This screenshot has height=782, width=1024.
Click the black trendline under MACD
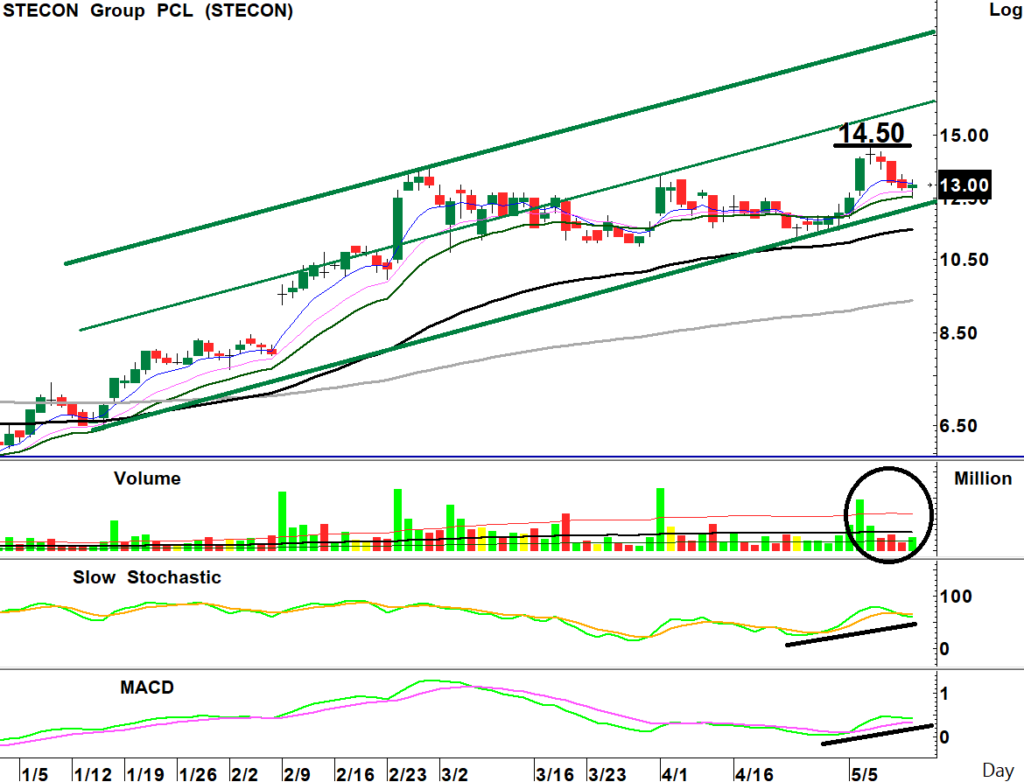(877, 734)
